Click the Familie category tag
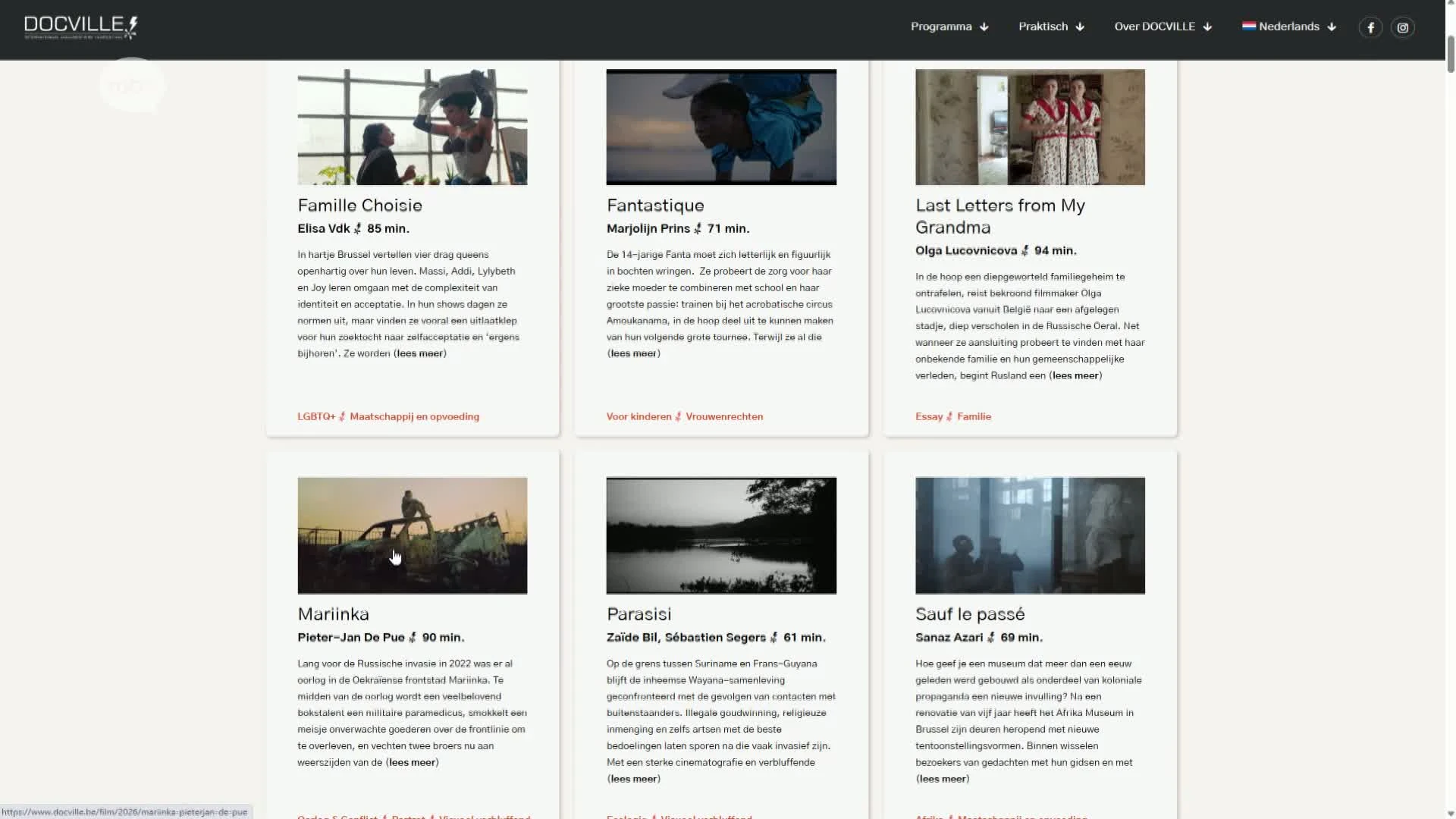The image size is (1456, 819). point(974,416)
